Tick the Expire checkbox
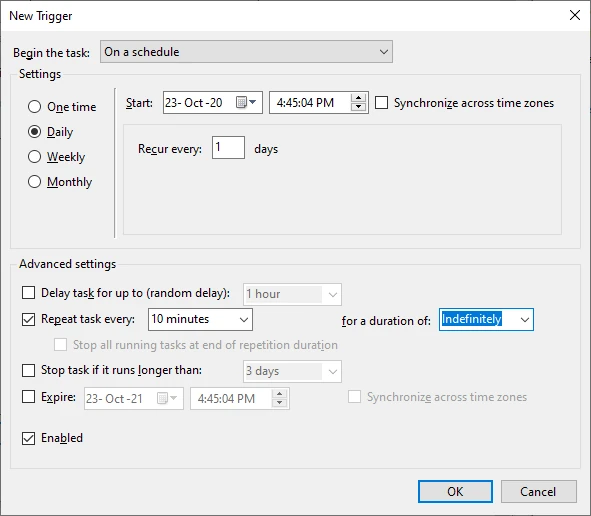This screenshot has height=516, width=591. 28,397
